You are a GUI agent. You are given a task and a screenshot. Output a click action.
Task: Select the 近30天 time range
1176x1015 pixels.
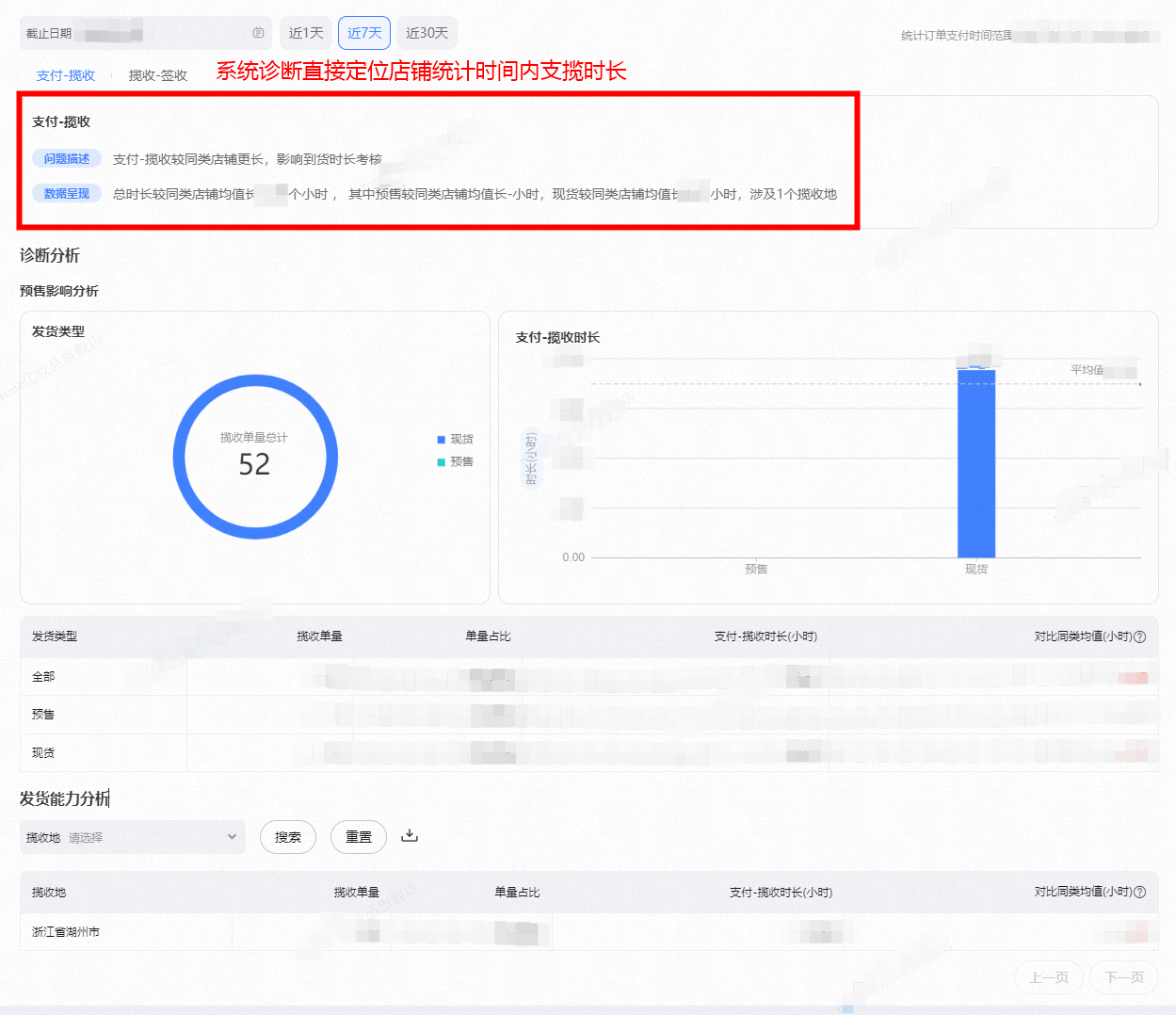[427, 33]
